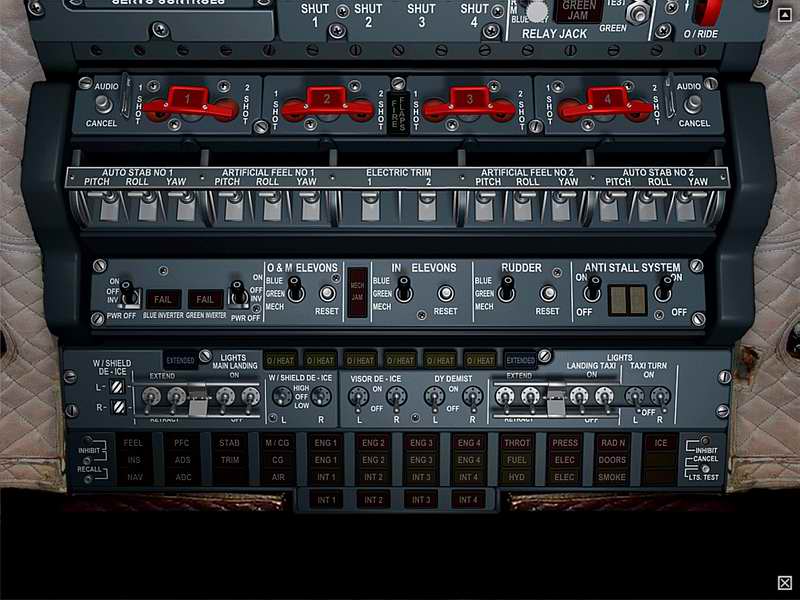Viewport: 800px width, 600px height.
Task: Flip the blue inverter power switch
Action: 129,293
